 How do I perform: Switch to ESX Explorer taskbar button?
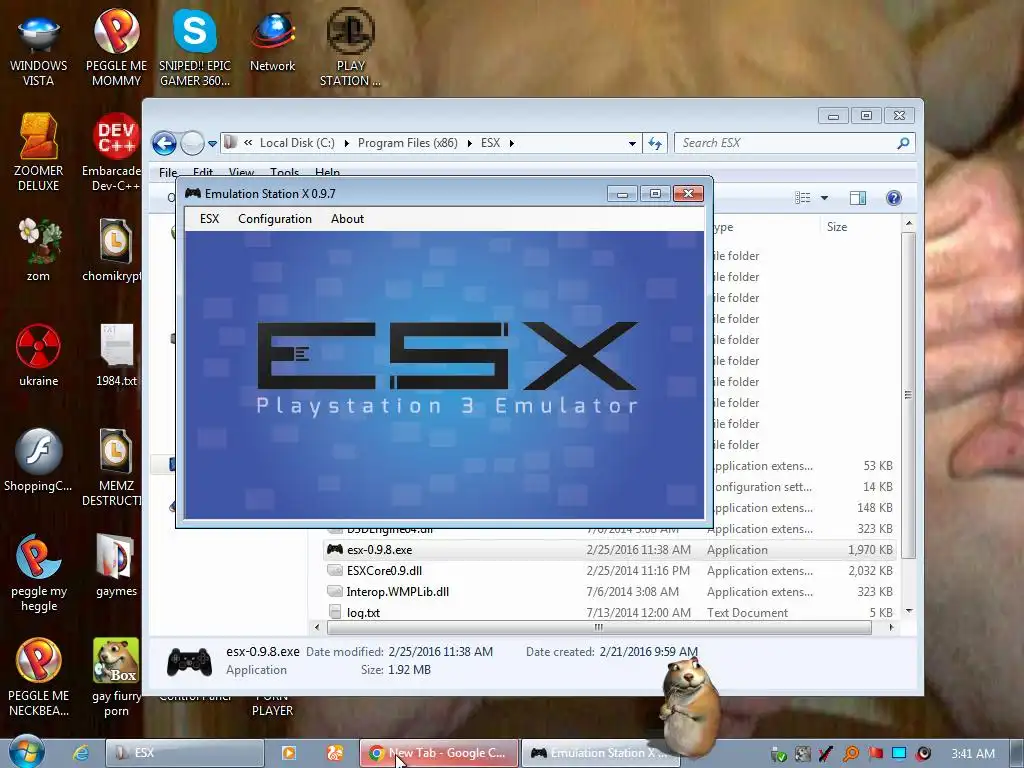pyautogui.click(x=184, y=753)
